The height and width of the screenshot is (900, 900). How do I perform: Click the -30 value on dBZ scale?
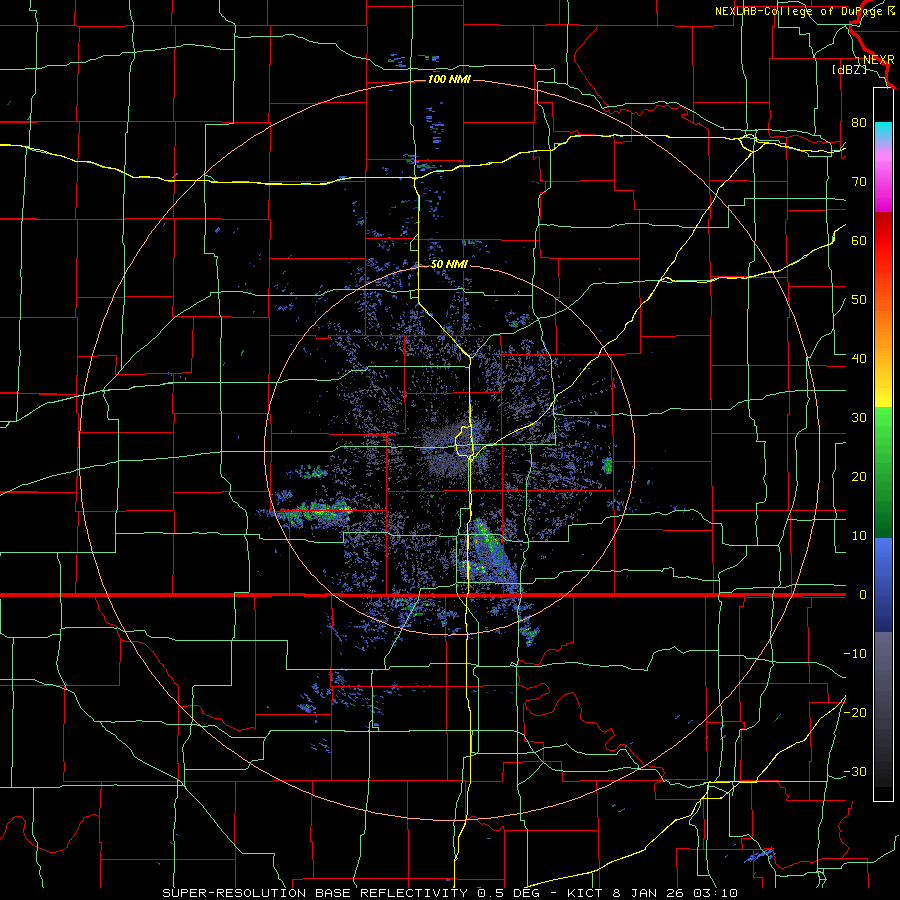[x=855, y=771]
